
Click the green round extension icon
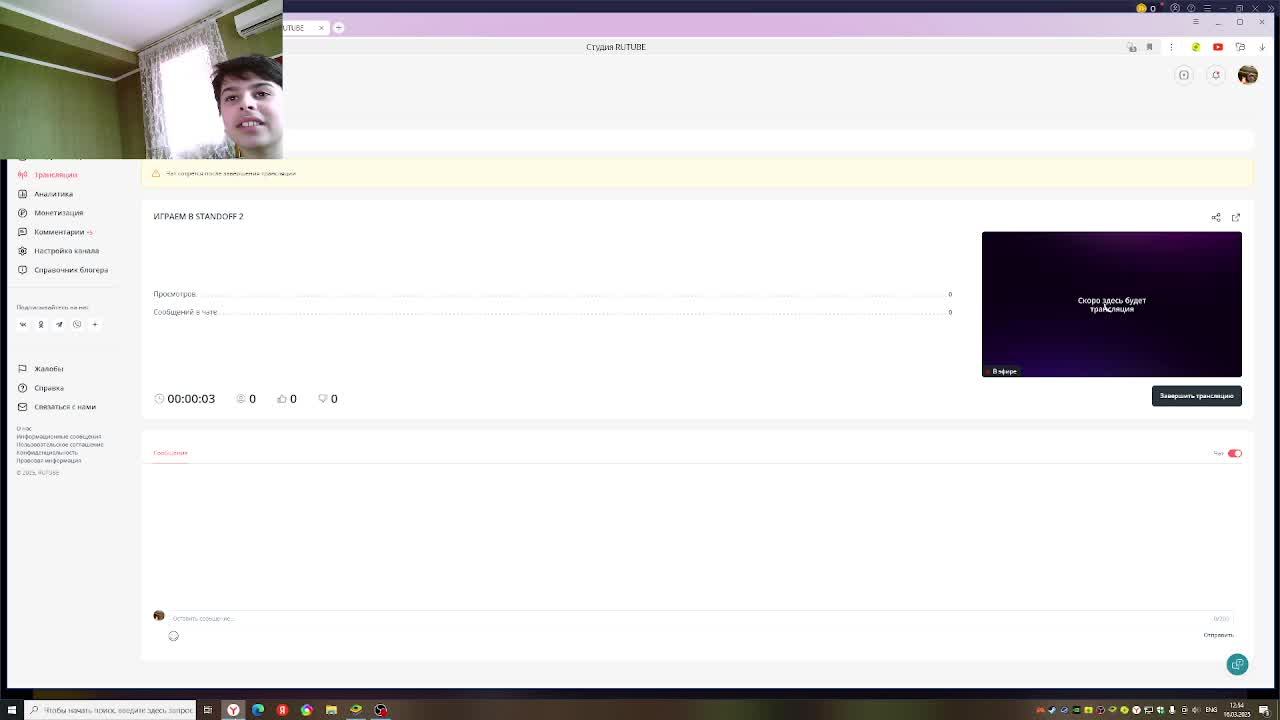coord(1196,47)
